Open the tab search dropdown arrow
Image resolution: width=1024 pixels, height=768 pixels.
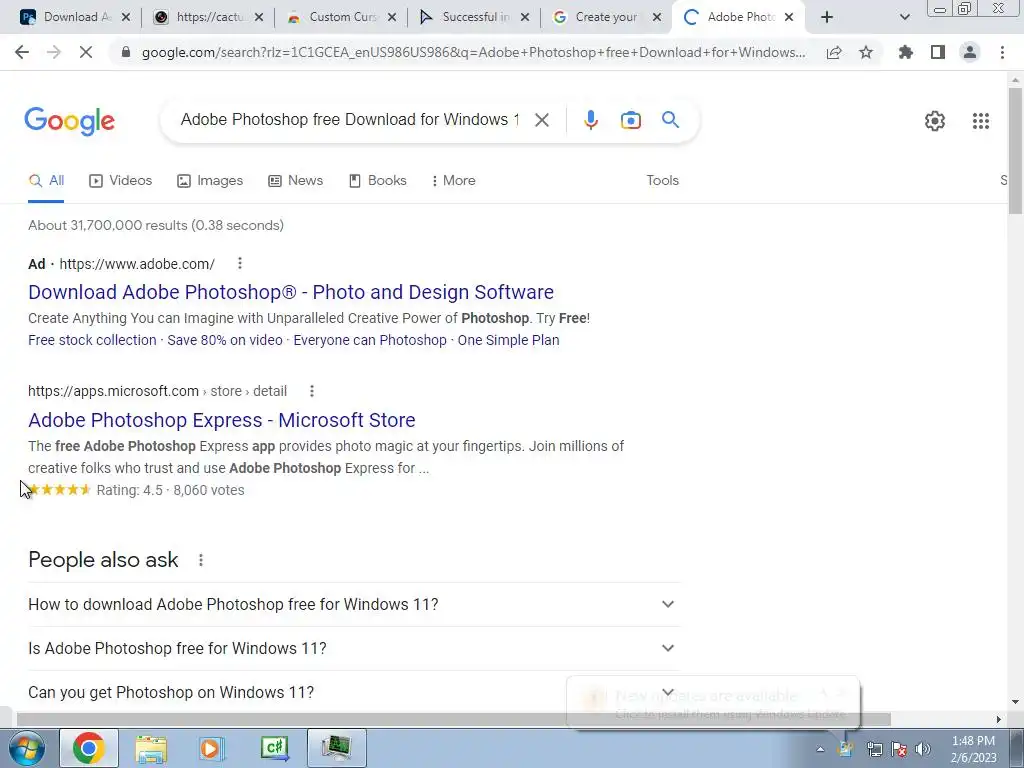tap(904, 17)
